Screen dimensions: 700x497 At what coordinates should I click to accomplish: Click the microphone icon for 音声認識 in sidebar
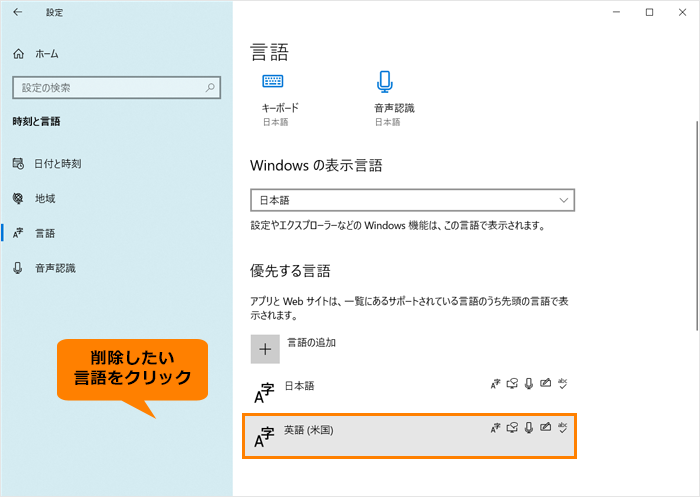(18, 268)
